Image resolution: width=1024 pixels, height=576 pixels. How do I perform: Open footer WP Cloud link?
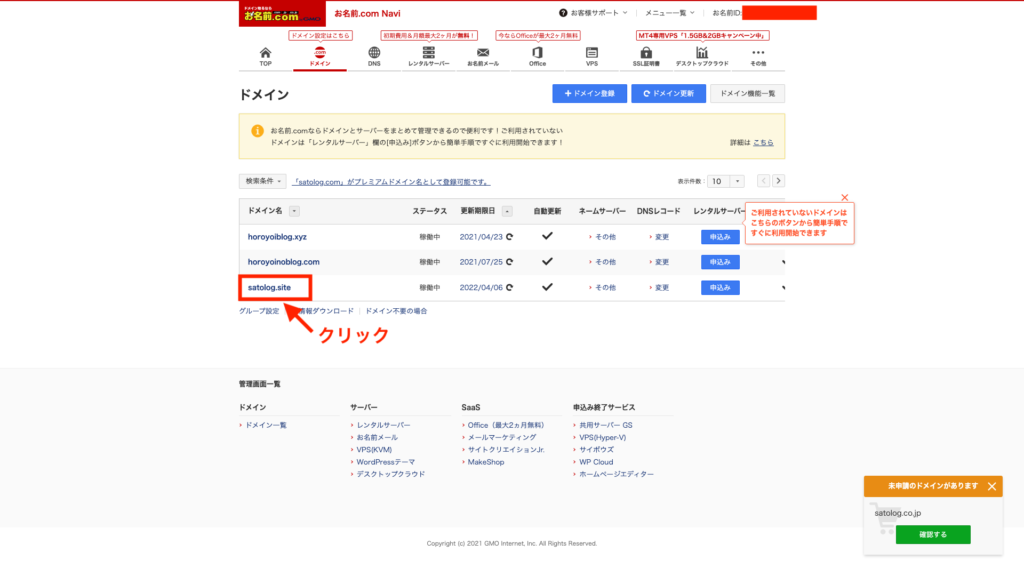pyautogui.click(x=596, y=462)
